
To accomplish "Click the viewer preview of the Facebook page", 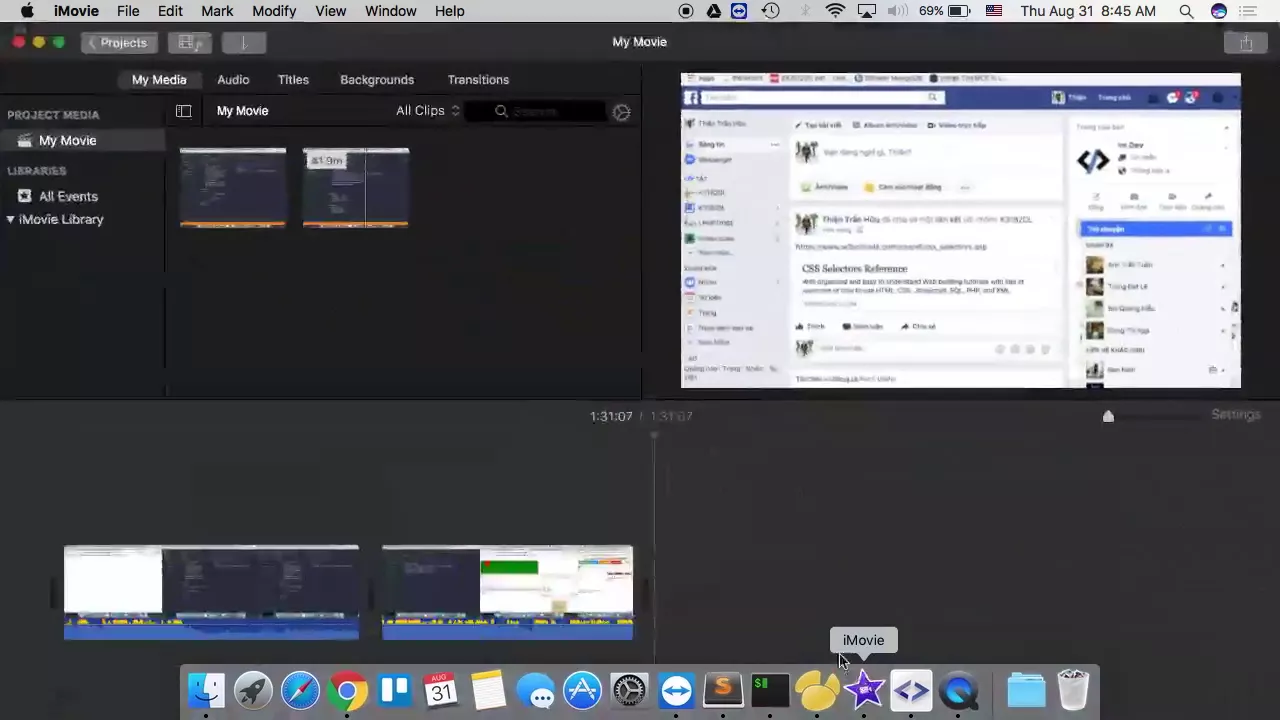I will pyautogui.click(x=960, y=230).
